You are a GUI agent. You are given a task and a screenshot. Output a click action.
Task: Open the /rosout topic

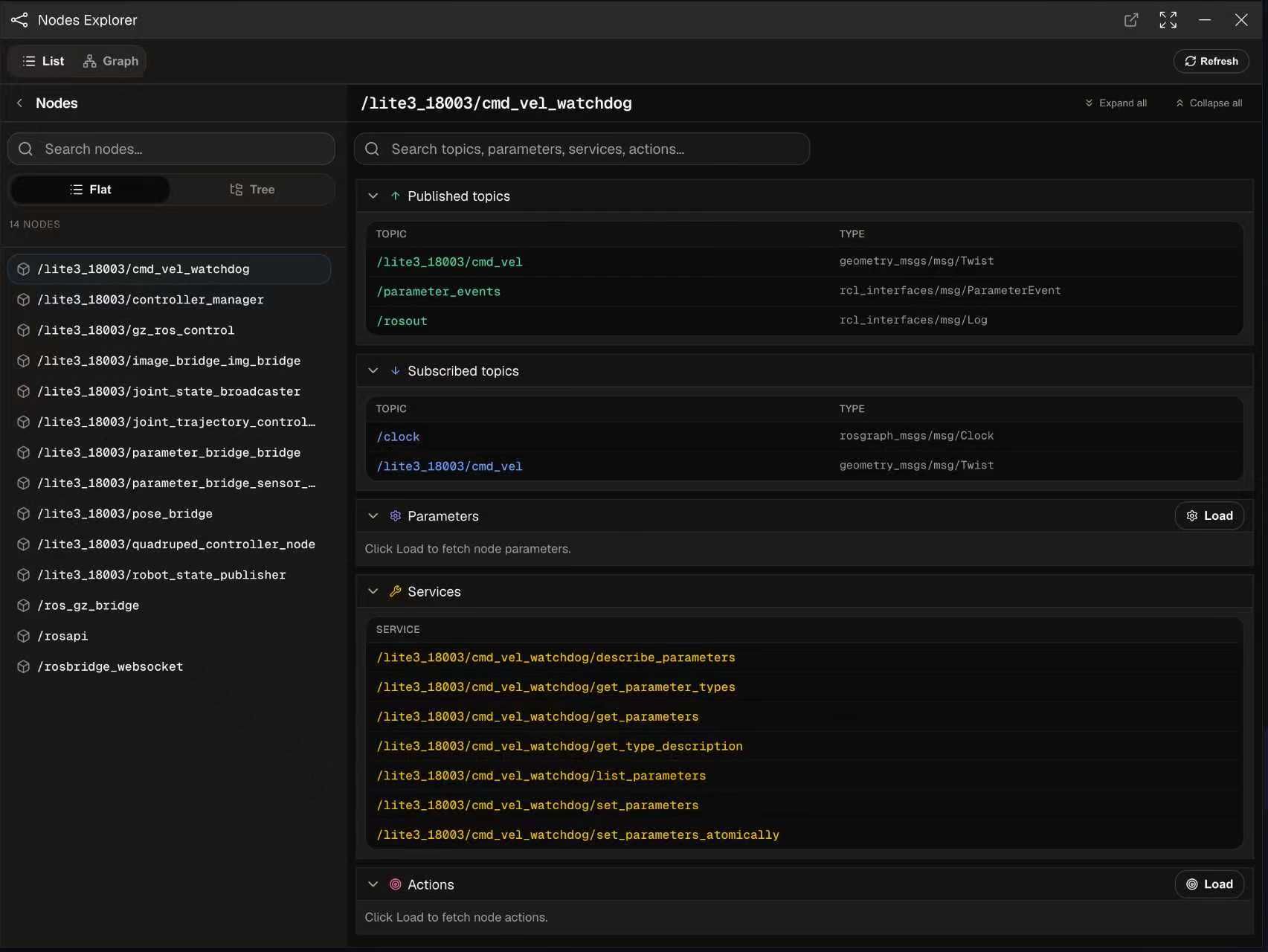402,321
